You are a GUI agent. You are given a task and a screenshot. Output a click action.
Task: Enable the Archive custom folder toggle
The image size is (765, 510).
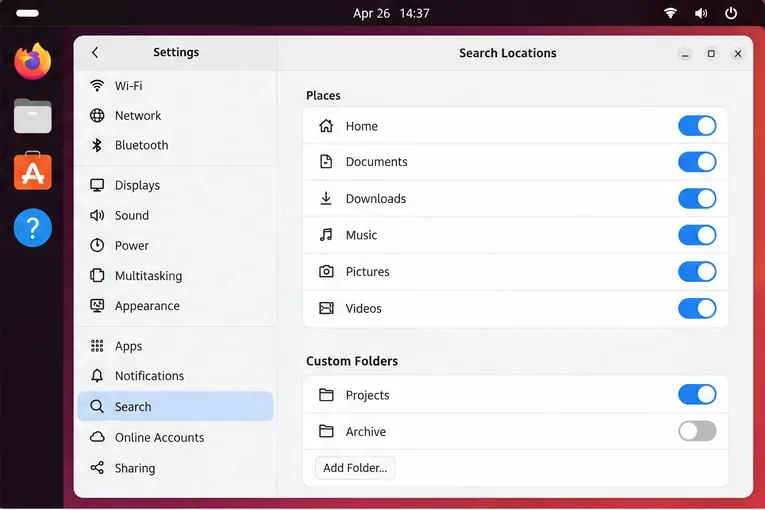click(x=697, y=431)
